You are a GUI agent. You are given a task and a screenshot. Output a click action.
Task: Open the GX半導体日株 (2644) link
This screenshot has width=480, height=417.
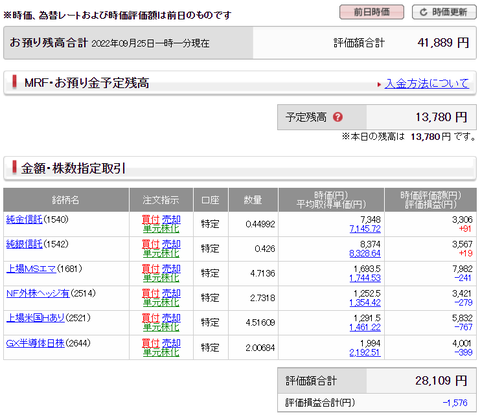(x=35, y=343)
